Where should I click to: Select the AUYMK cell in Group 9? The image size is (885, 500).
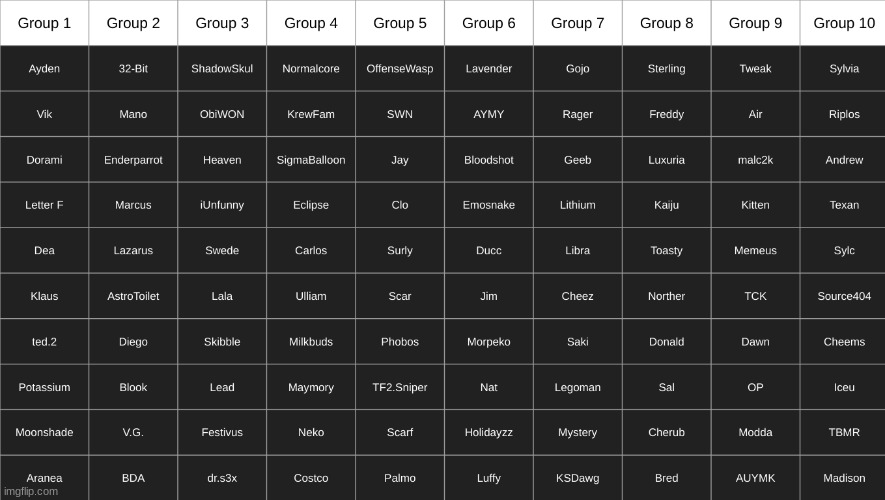click(x=755, y=478)
